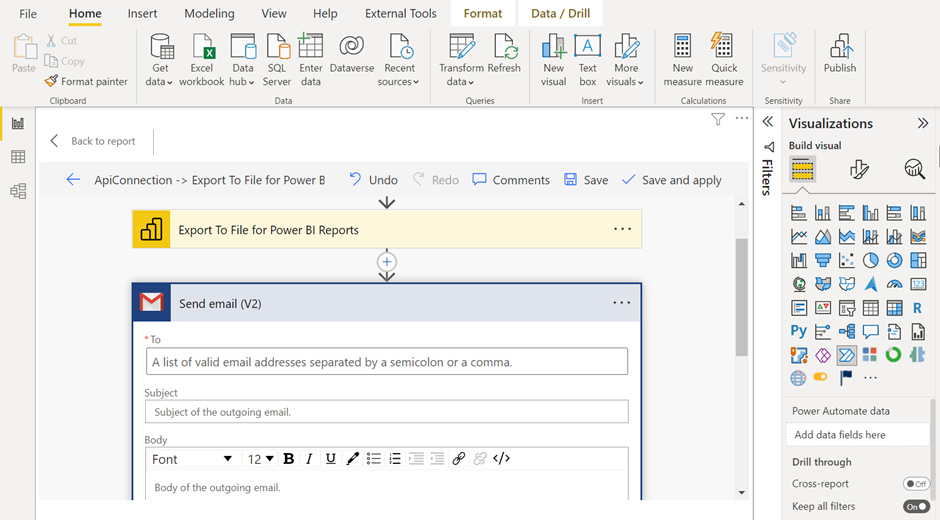
Task: Toggle the bulleted list in Body
Action: 374,459
